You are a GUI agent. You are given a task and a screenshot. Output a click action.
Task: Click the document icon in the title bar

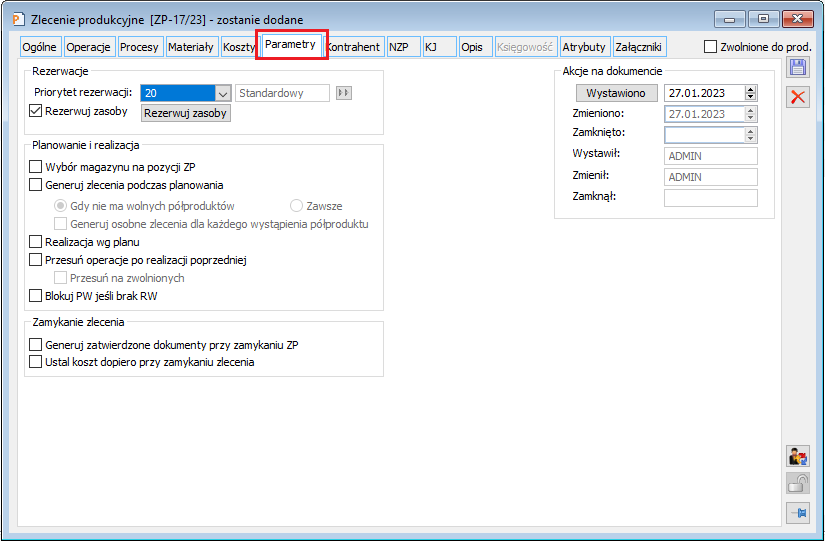coord(18,19)
